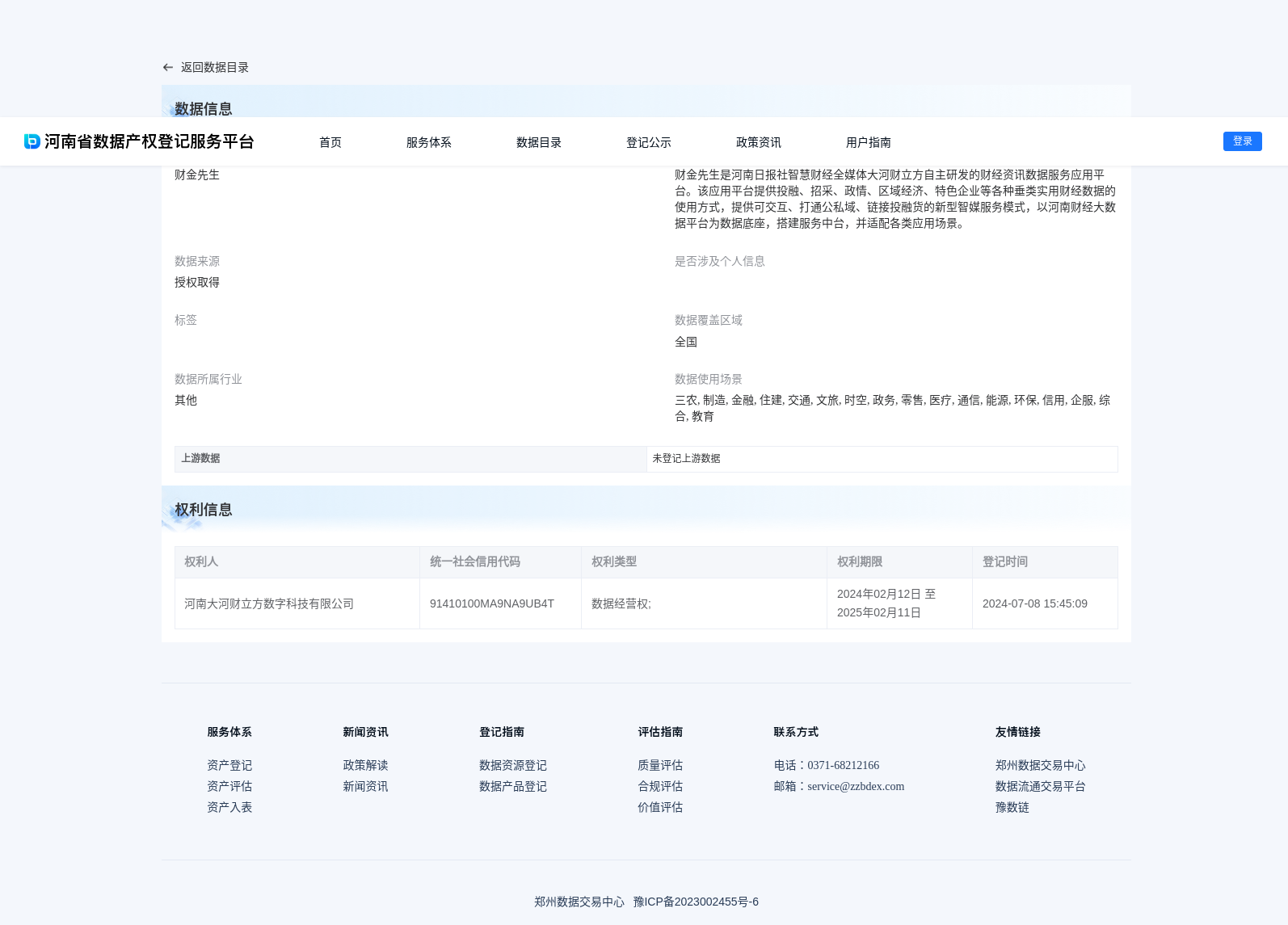Click the 登录 button
This screenshot has width=1288, height=925.
[1243, 141]
